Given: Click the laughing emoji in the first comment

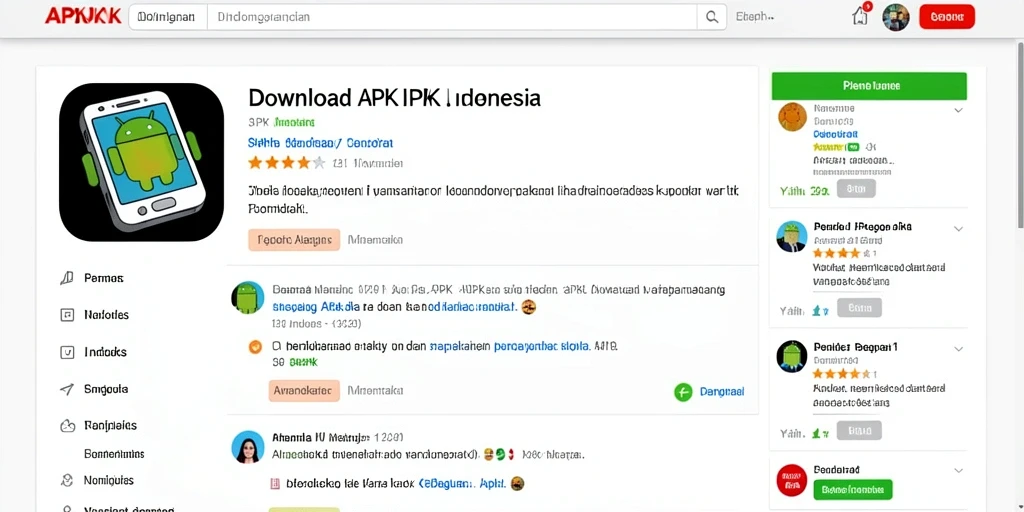Looking at the screenshot, I should tap(529, 306).
